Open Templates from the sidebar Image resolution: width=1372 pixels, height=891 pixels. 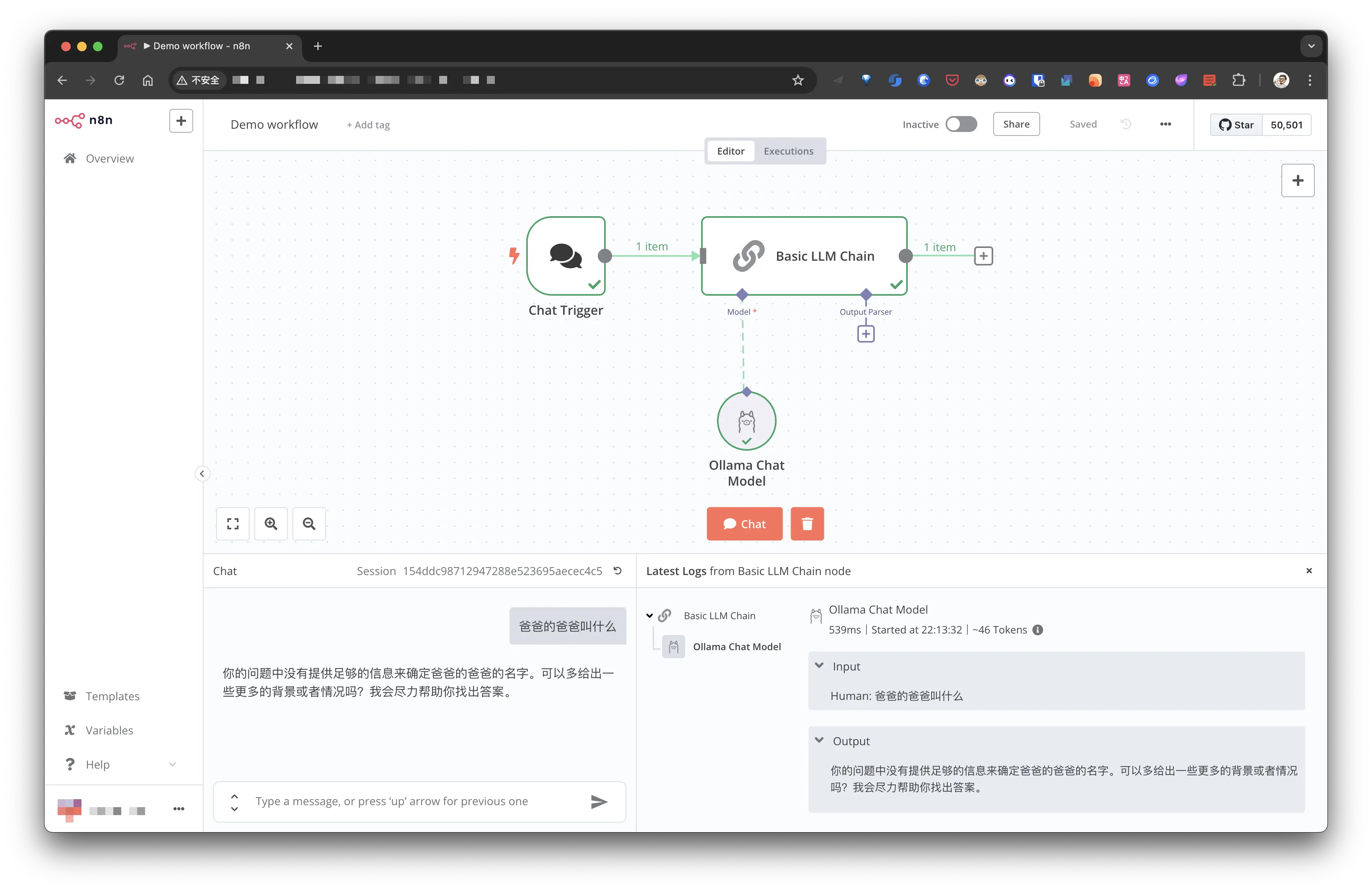[x=112, y=696]
